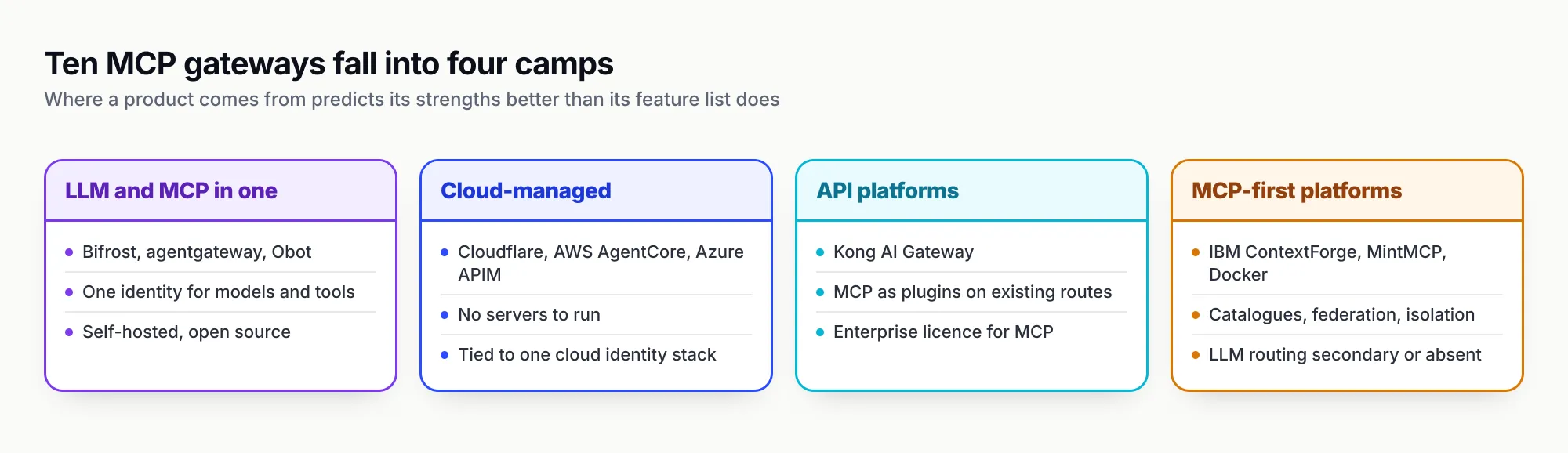
Task: Click the subtitle about where a product comes from
Action: (412, 100)
